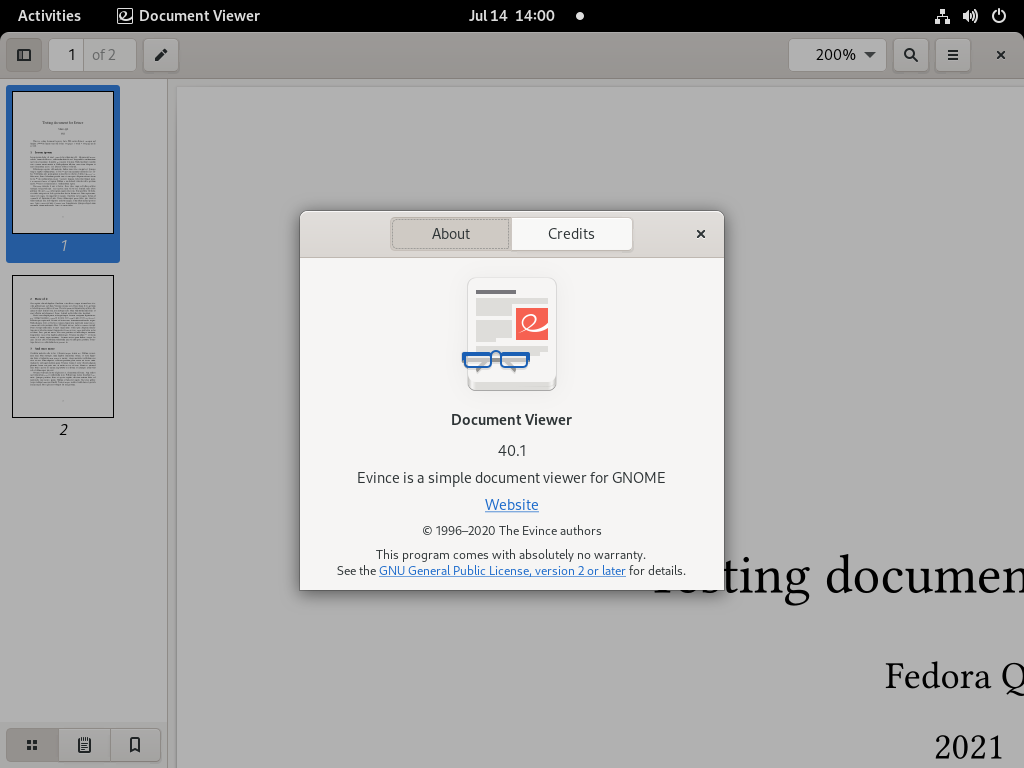Click the "Document Viewer" title in dialog
1024x768 pixels.
pos(511,420)
